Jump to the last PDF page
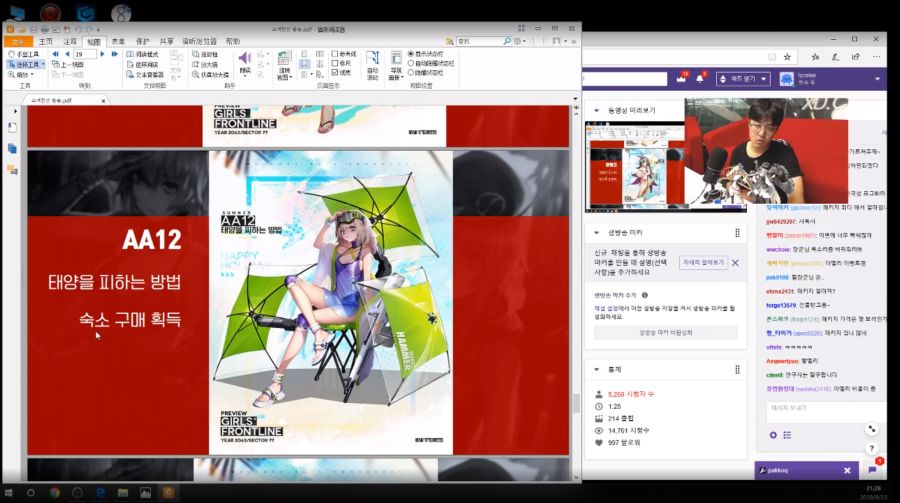This screenshot has height=503, width=900. 114,54
